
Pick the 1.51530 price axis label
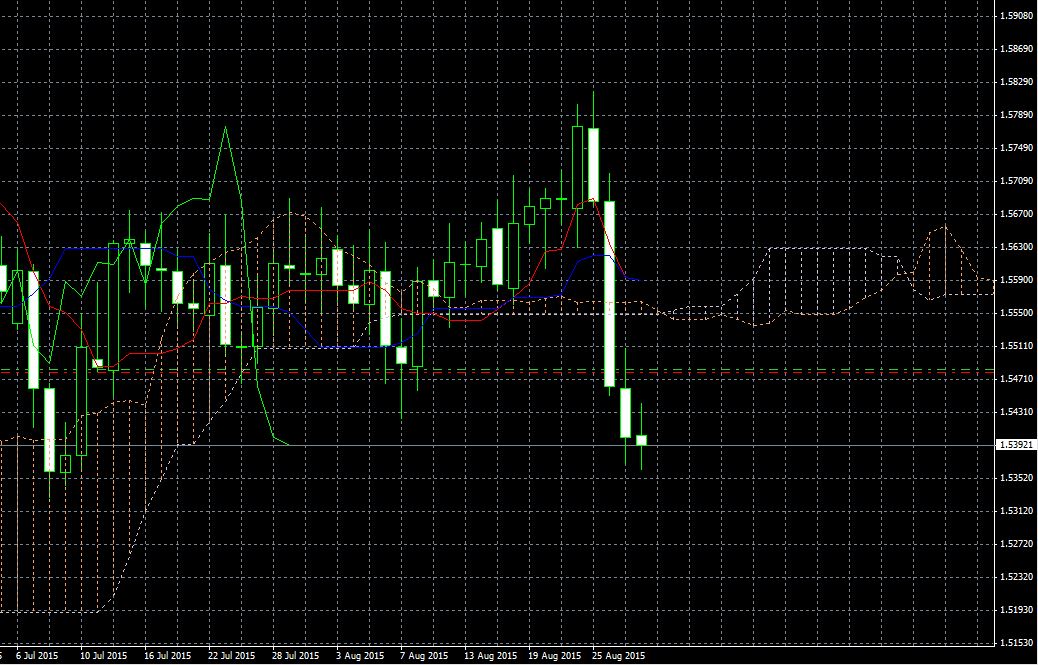coord(1017,642)
